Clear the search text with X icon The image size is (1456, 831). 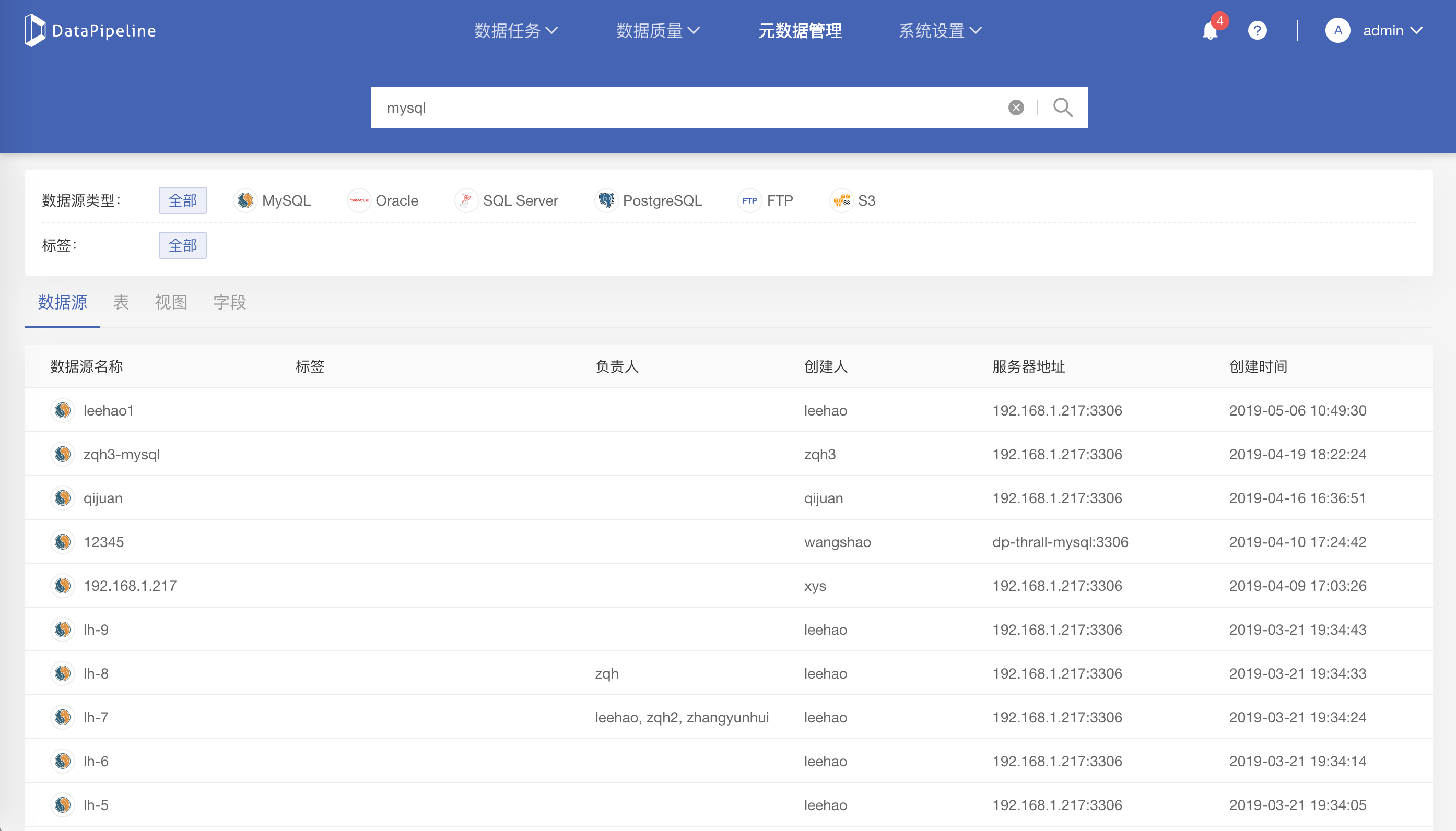coord(1016,108)
